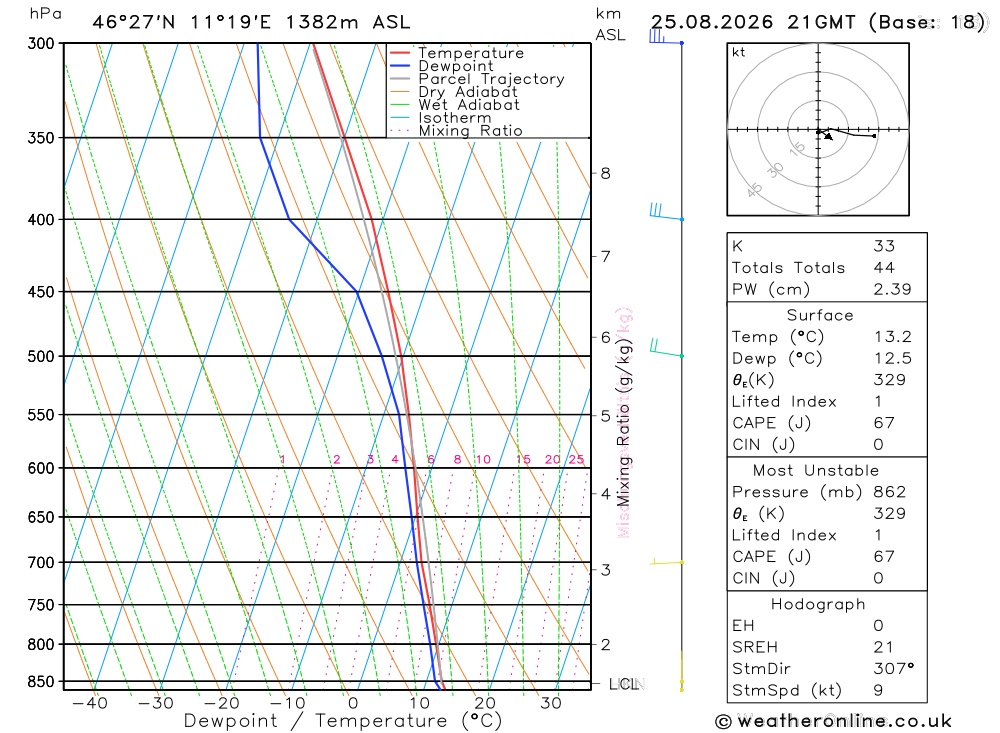The width and height of the screenshot is (1000, 733).
Task: Click the Surface Temp value 13.2
Action: pos(892,336)
